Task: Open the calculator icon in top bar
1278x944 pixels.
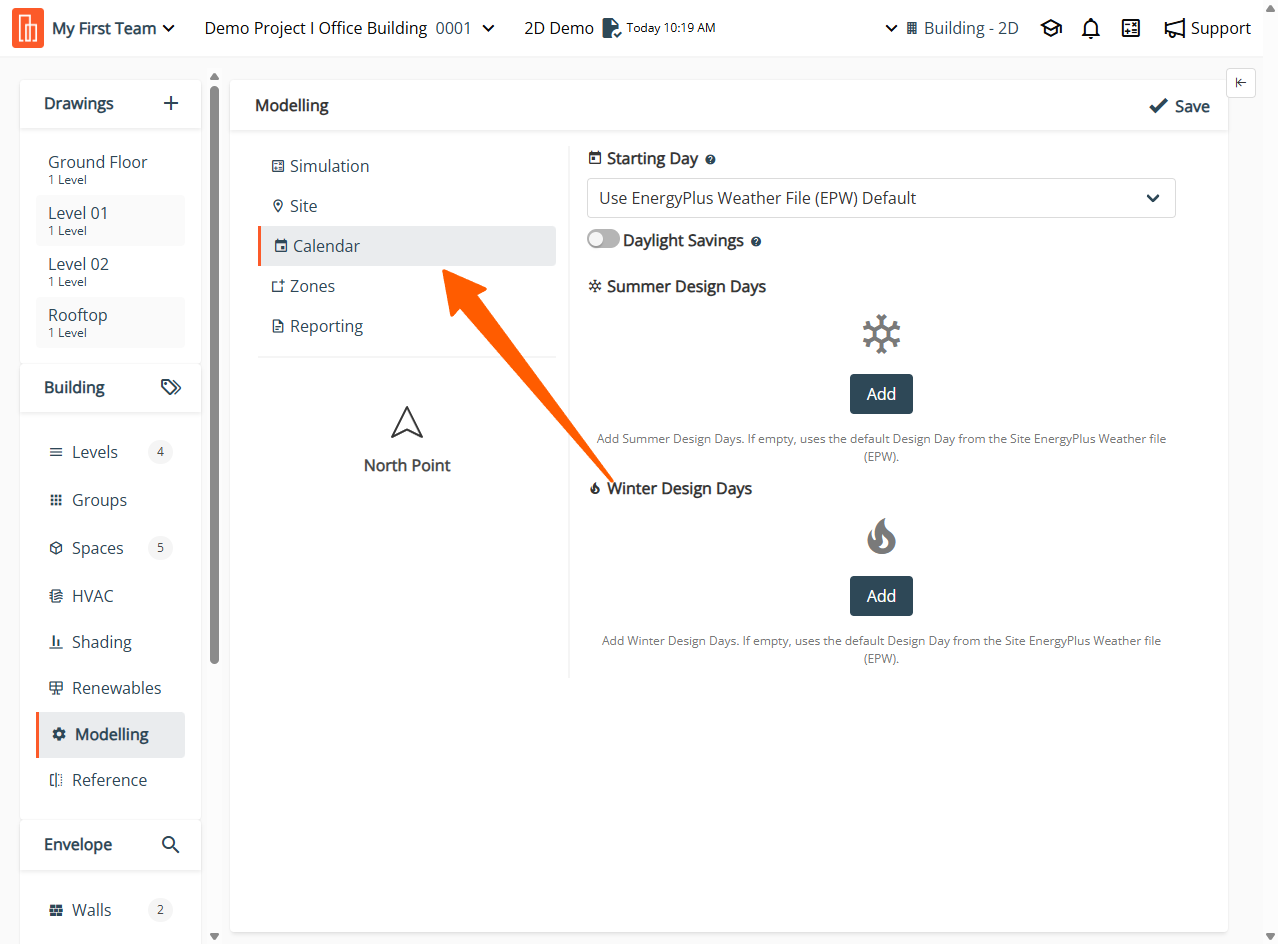Action: click(1131, 29)
